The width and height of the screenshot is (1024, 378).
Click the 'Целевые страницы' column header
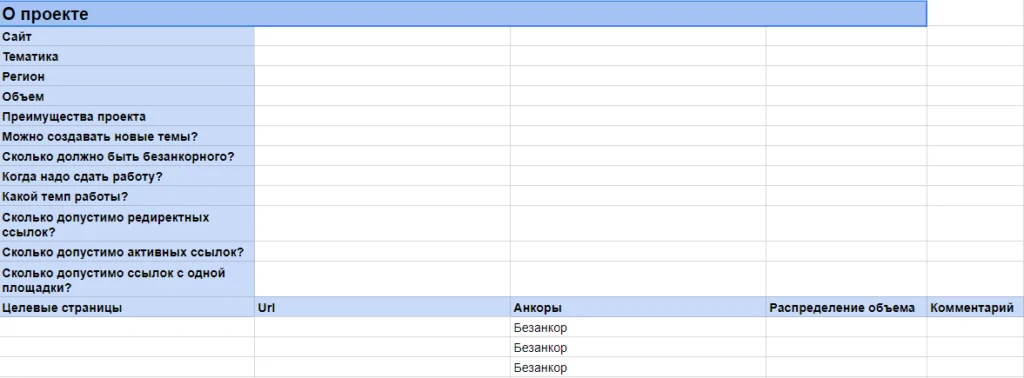point(127,307)
